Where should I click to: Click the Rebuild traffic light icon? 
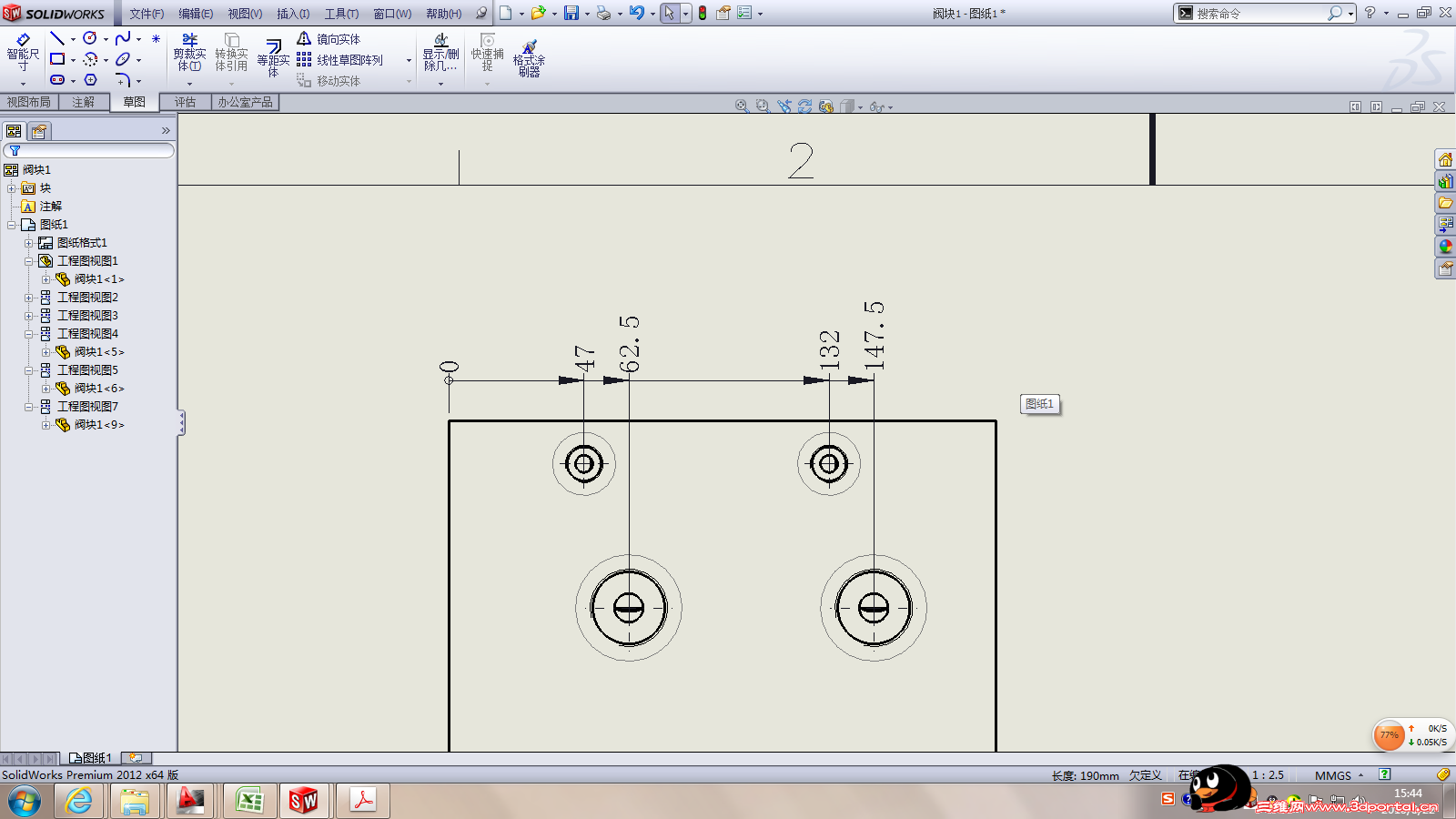click(x=703, y=13)
